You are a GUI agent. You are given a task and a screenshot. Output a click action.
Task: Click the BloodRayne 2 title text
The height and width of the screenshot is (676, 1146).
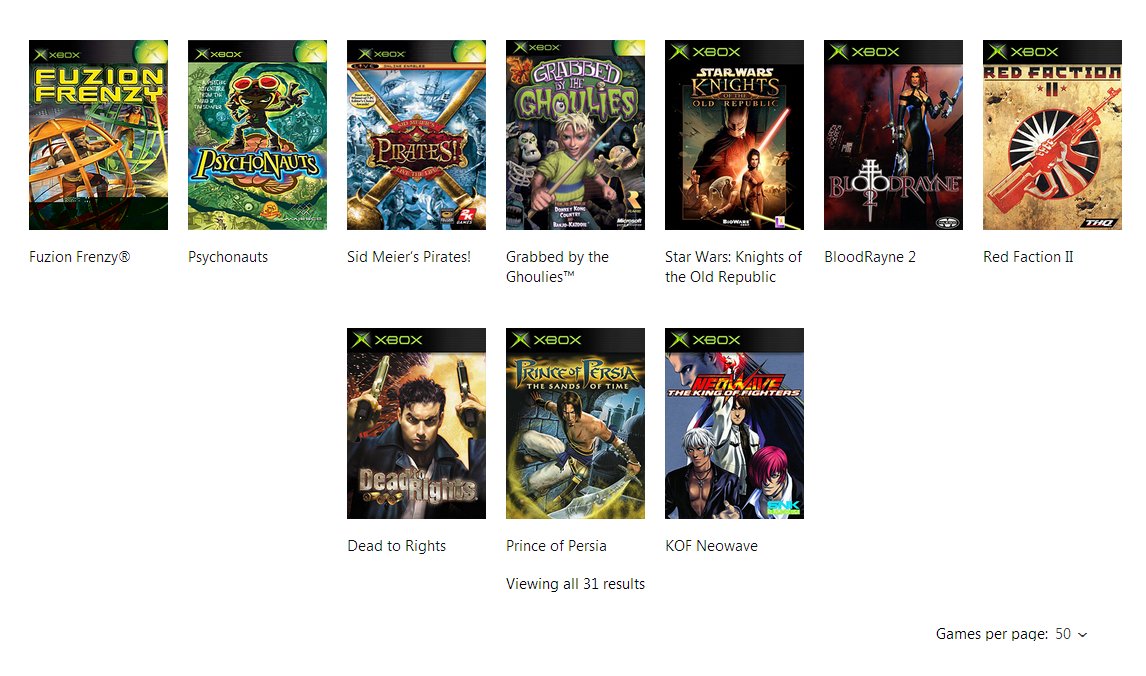[870, 257]
